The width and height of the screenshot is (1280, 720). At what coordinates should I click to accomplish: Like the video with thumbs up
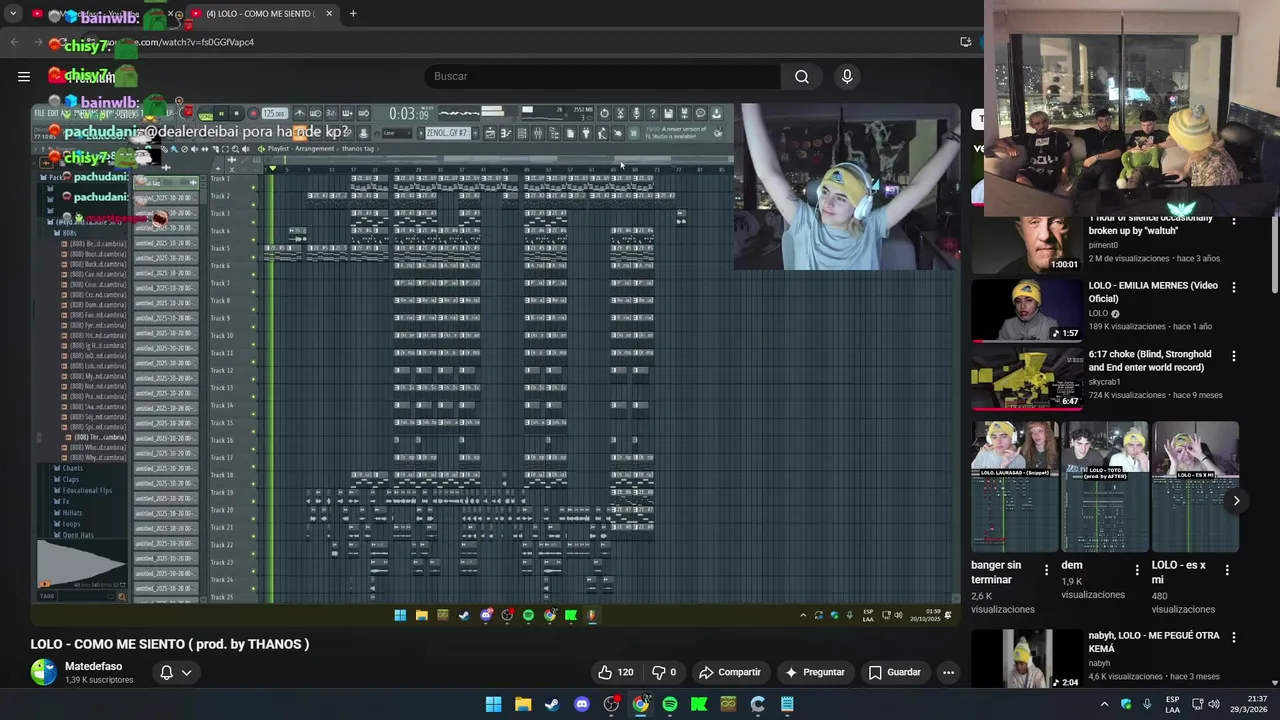[615, 672]
